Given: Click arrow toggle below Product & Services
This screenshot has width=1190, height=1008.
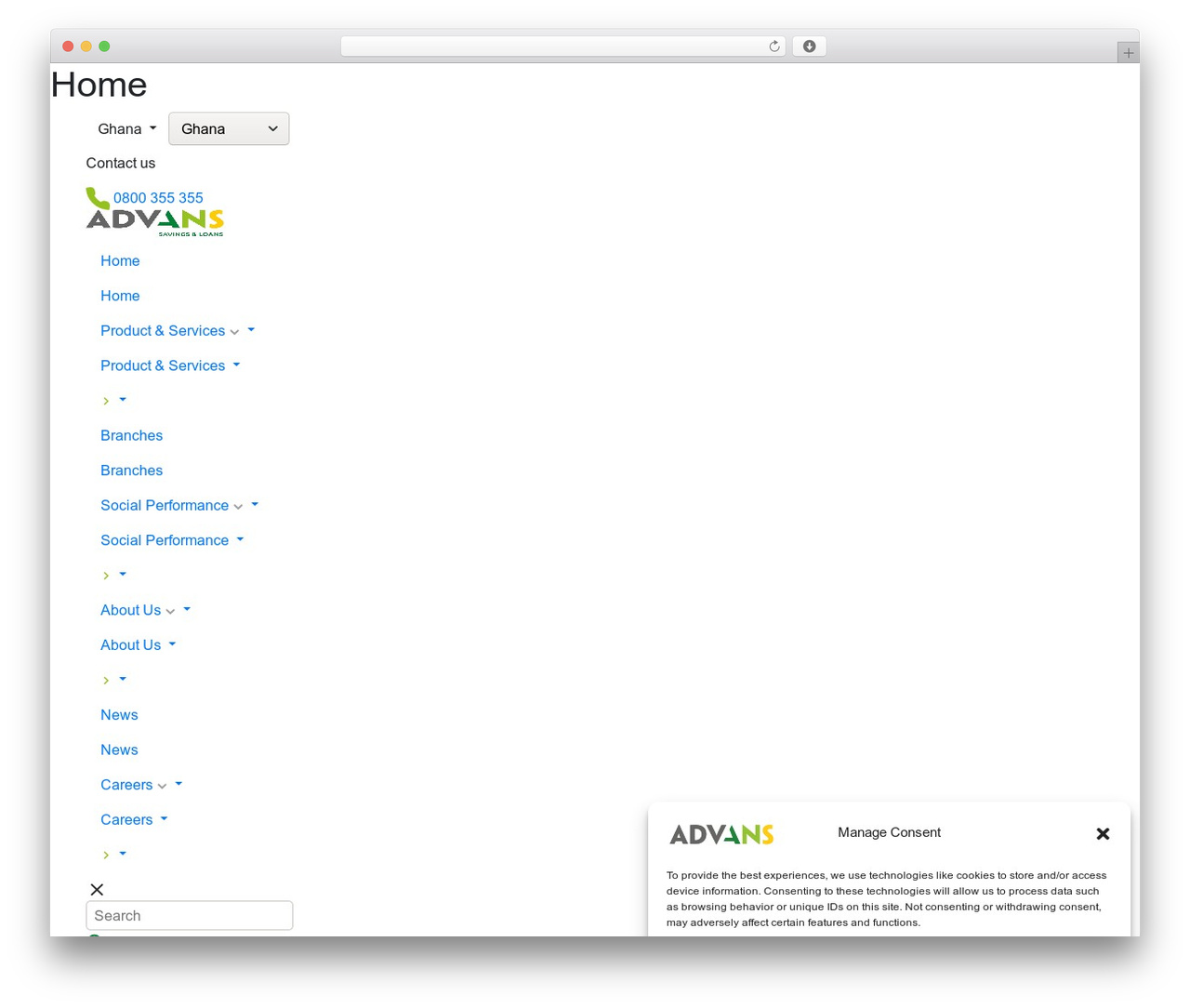Looking at the screenshot, I should [113, 401].
